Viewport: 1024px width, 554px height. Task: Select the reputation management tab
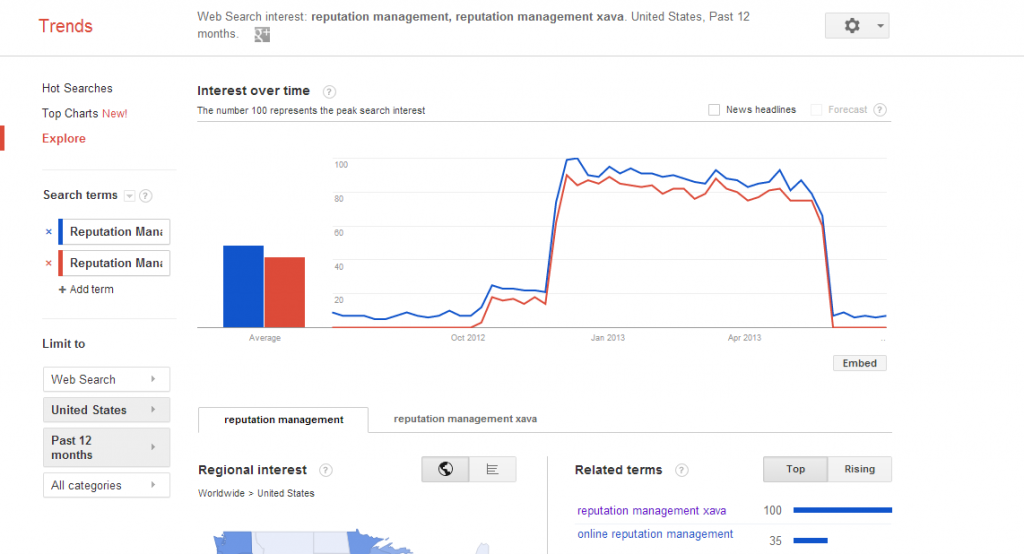pos(283,420)
